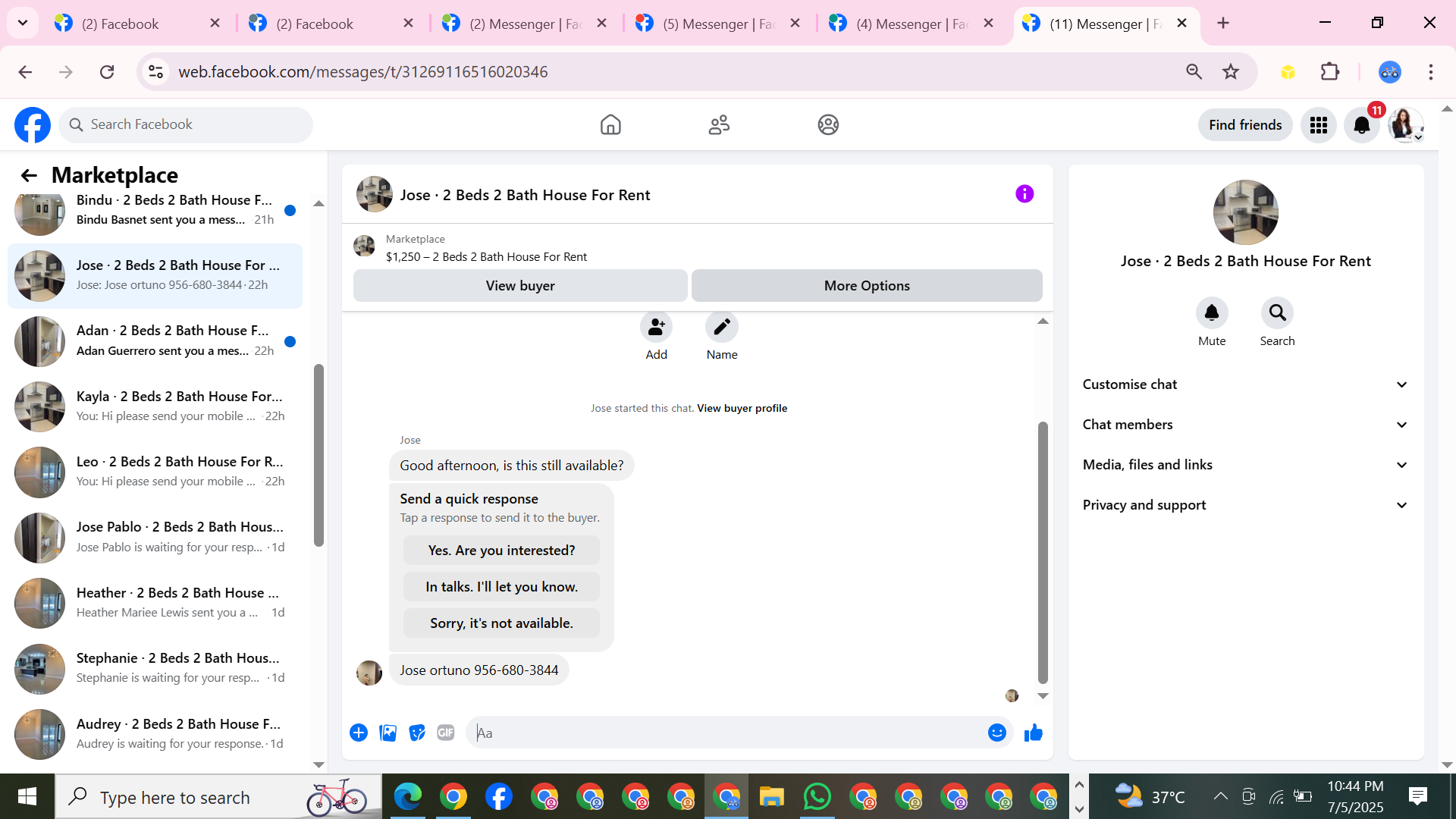Image resolution: width=1456 pixels, height=819 pixels.
Task: Click the View buyer button
Action: coord(520,286)
